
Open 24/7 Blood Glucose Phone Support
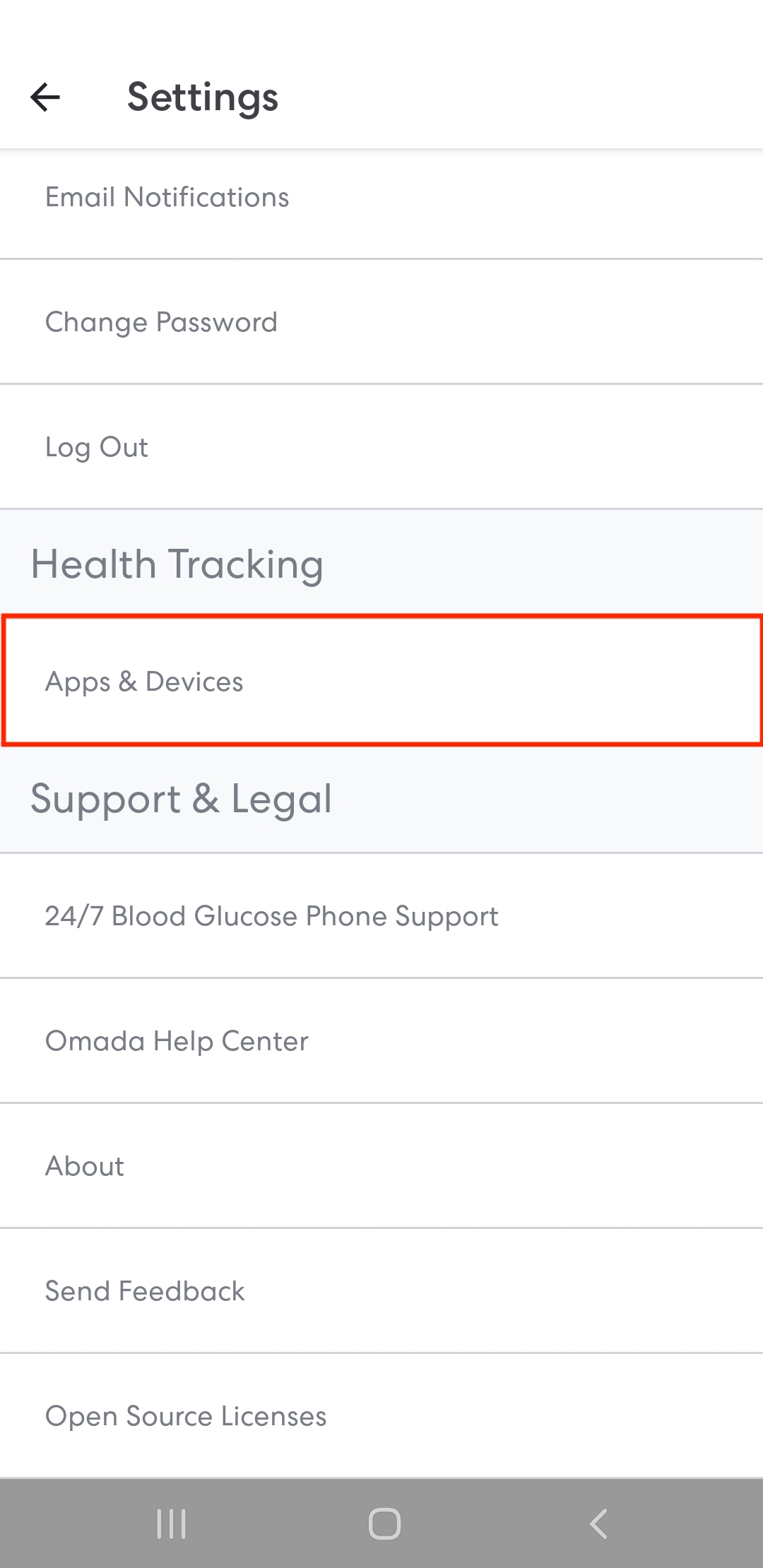click(x=381, y=916)
